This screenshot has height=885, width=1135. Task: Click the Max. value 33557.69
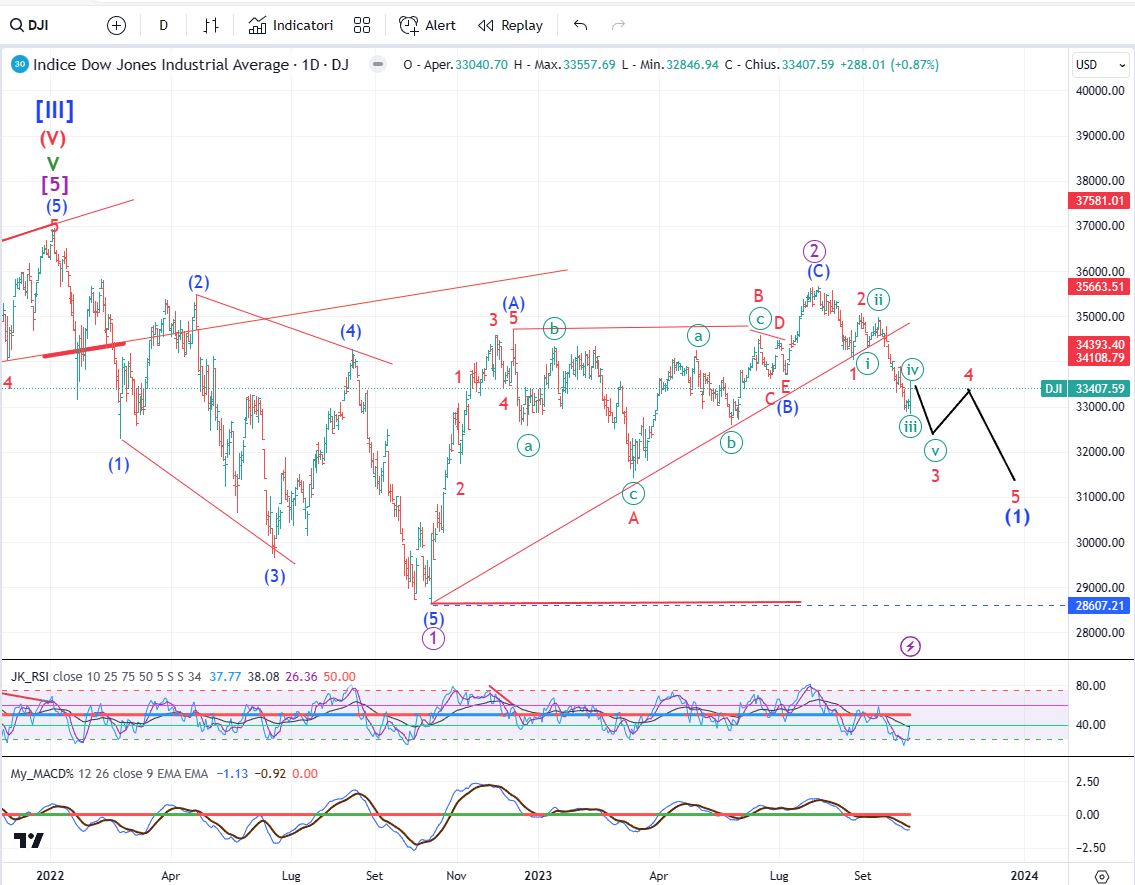(x=589, y=64)
